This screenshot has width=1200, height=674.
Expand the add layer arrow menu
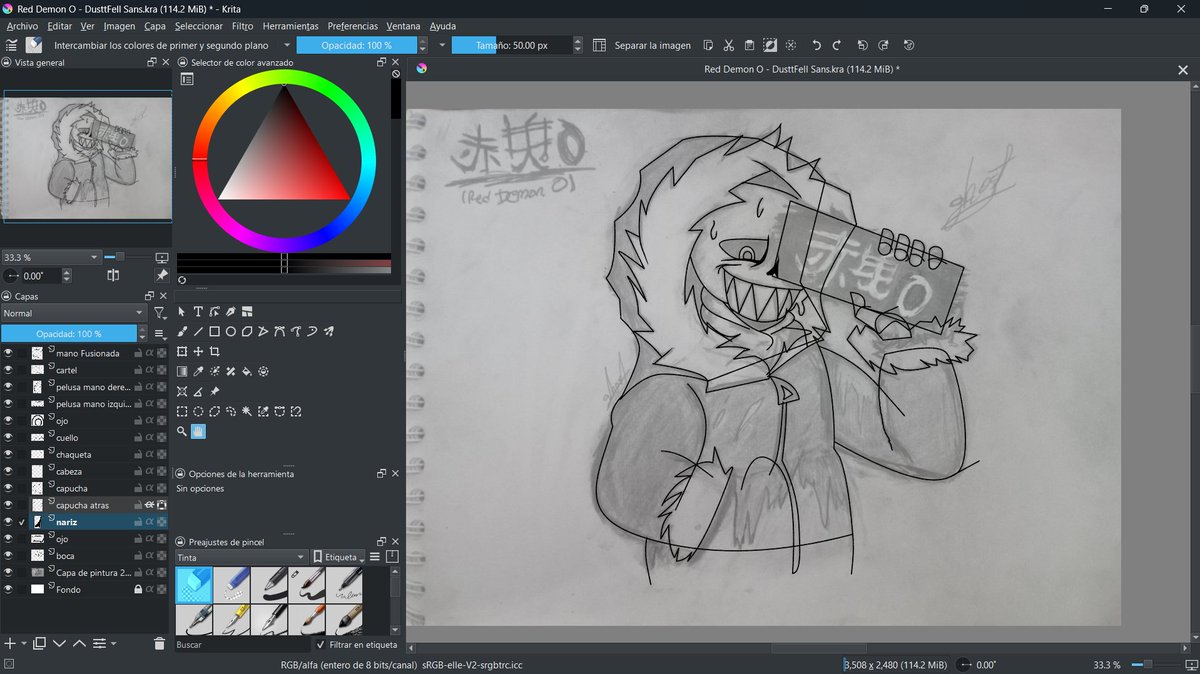point(24,643)
